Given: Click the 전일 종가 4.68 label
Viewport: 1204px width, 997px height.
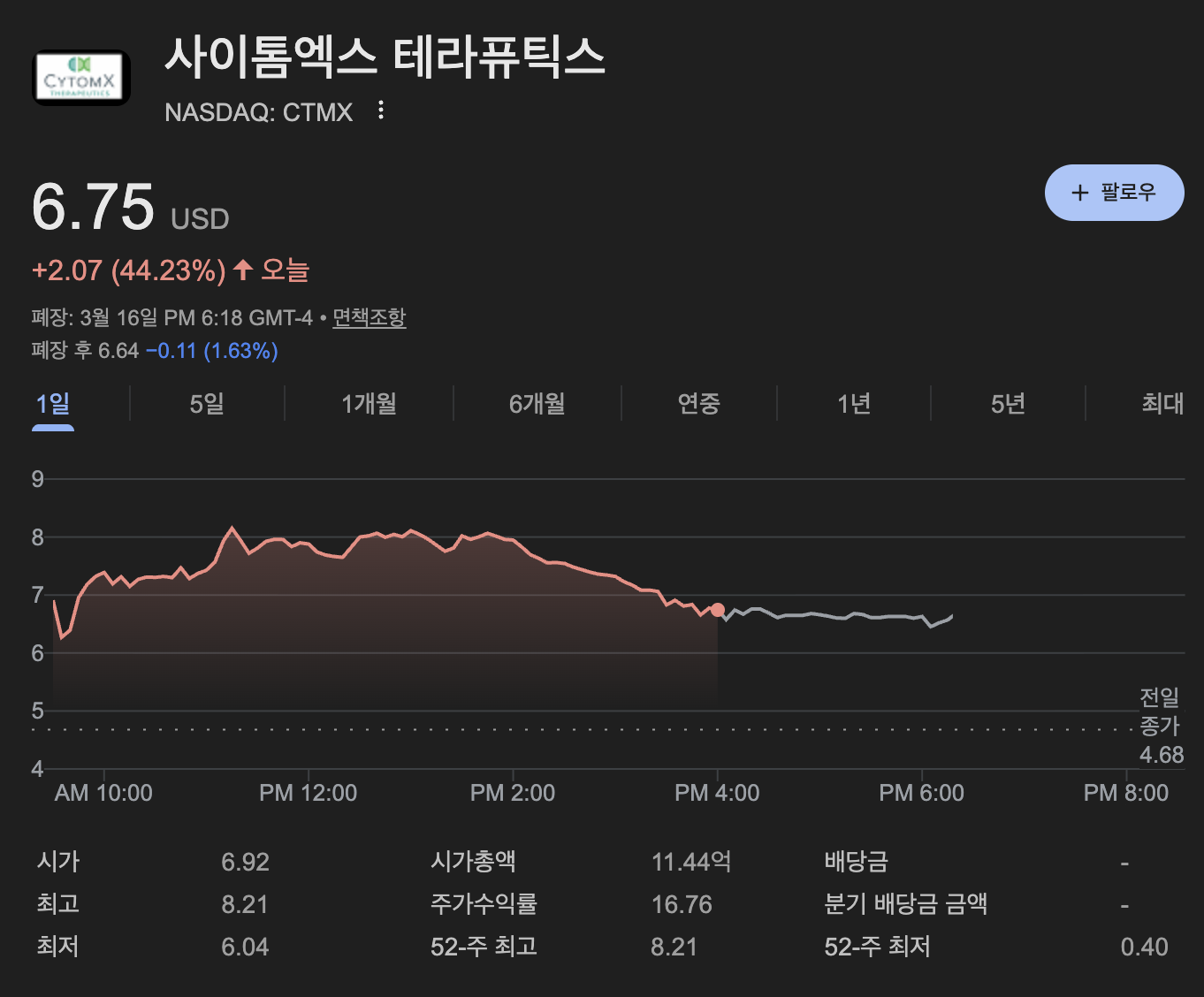Looking at the screenshot, I should pos(1161,727).
